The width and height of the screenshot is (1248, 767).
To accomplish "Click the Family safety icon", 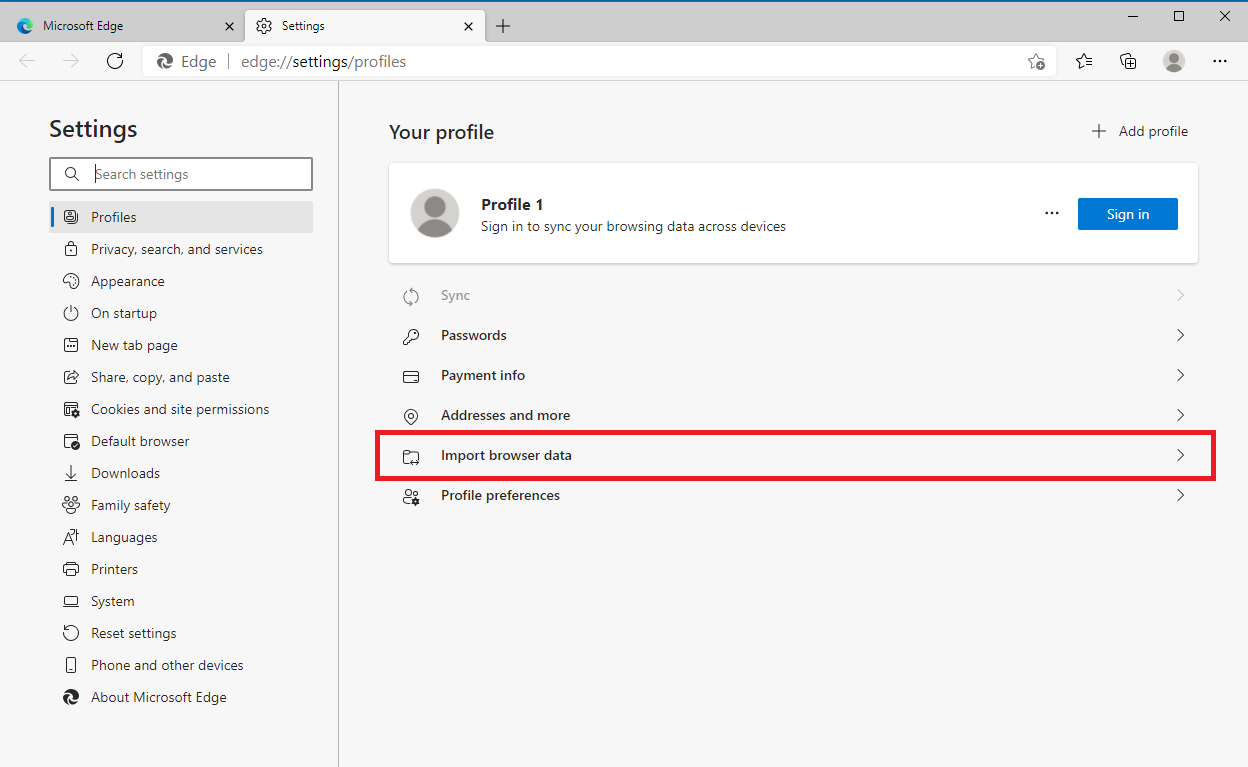I will [71, 505].
